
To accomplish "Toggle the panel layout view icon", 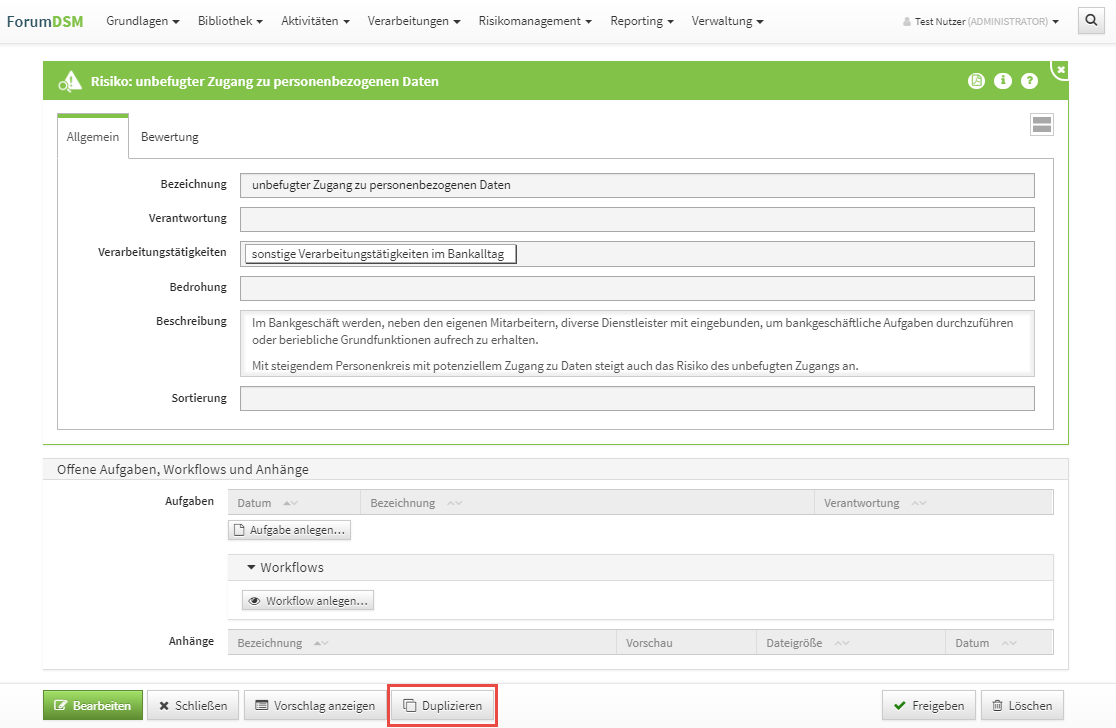I will tap(1041, 124).
